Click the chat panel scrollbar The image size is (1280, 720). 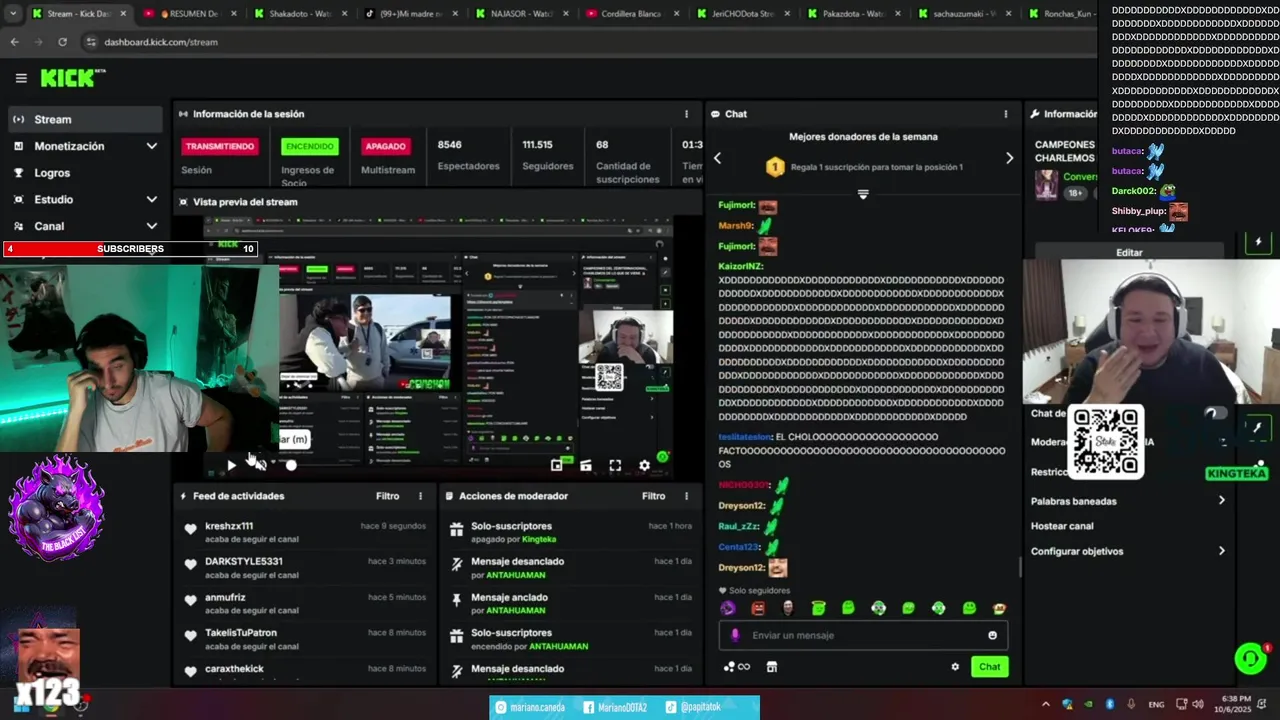1020,567
